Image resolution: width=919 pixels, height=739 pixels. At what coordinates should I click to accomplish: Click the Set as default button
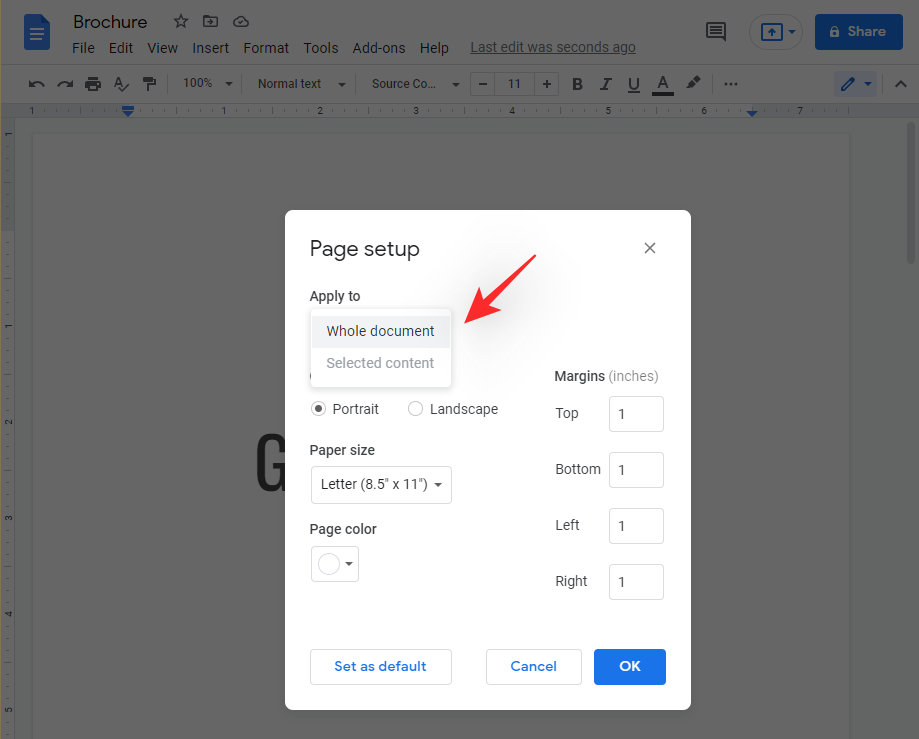pos(380,666)
